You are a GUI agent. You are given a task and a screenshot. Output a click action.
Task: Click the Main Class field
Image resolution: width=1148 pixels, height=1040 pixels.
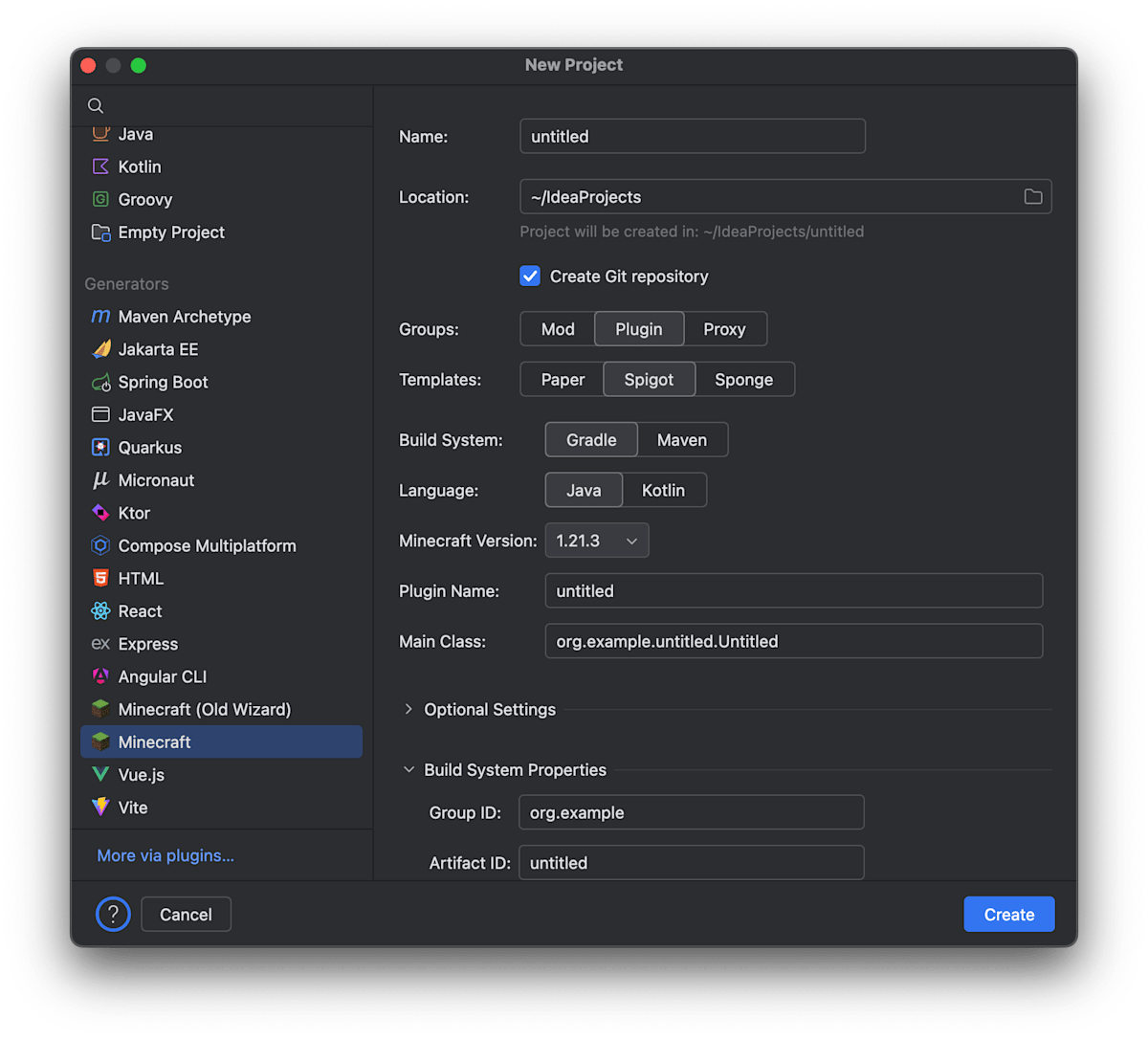coord(794,641)
